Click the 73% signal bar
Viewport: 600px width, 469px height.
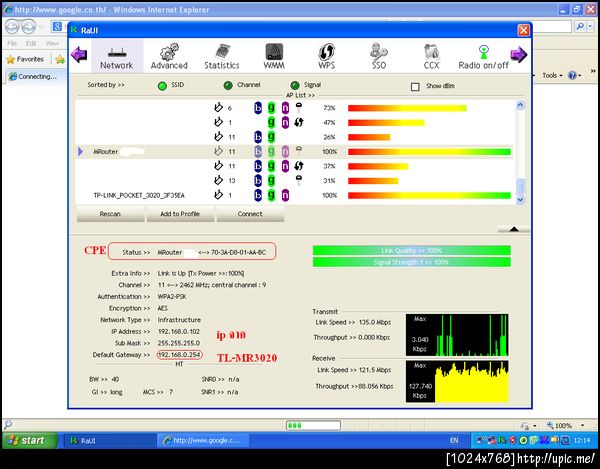coord(407,108)
